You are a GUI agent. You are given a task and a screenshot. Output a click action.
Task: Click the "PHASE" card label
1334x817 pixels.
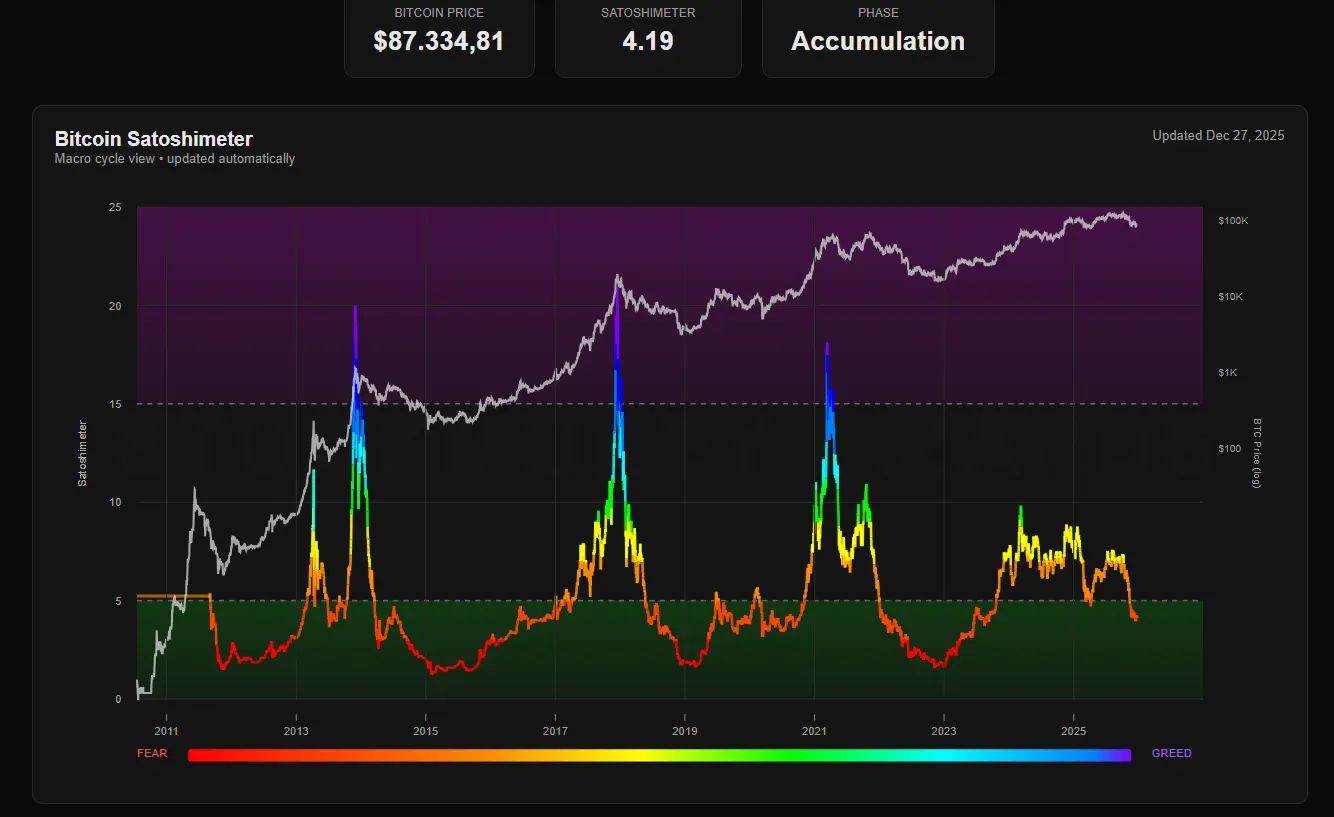[878, 13]
